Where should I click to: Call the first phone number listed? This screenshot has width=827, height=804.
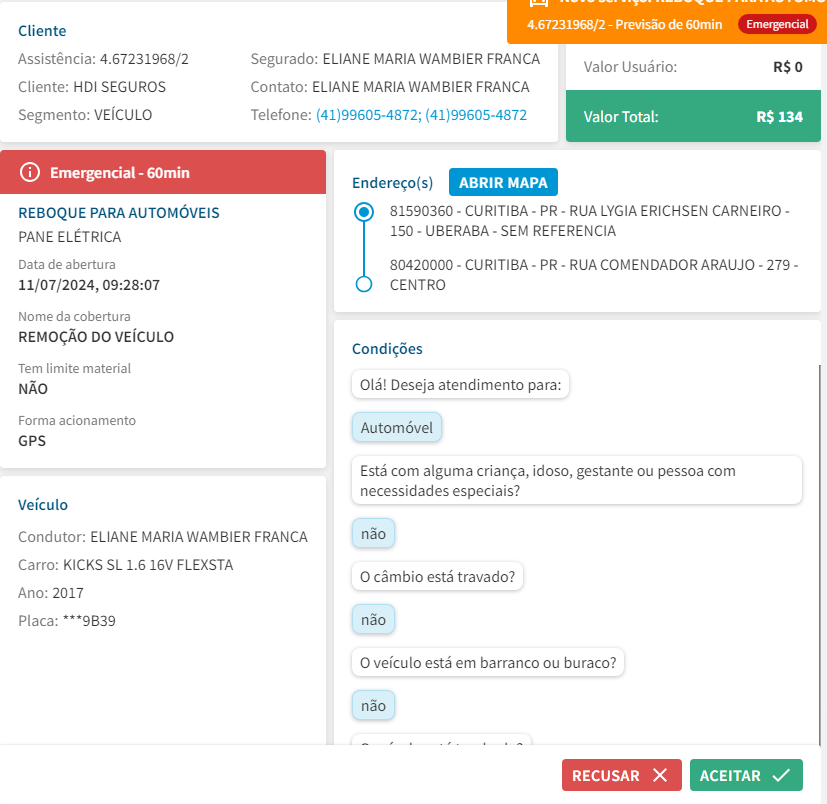pos(367,115)
